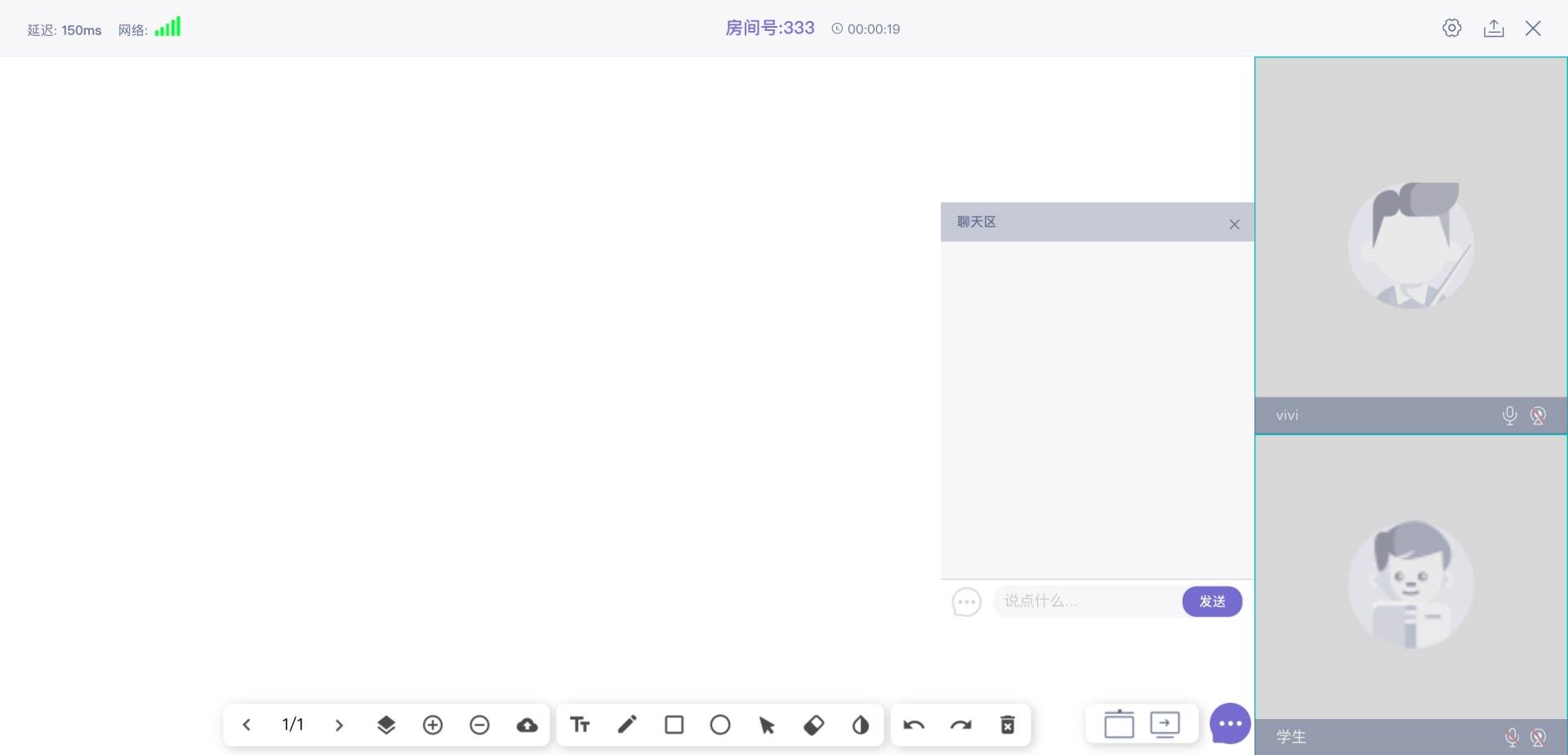Open settings via the gear icon
The image size is (1568, 755).
click(x=1451, y=29)
